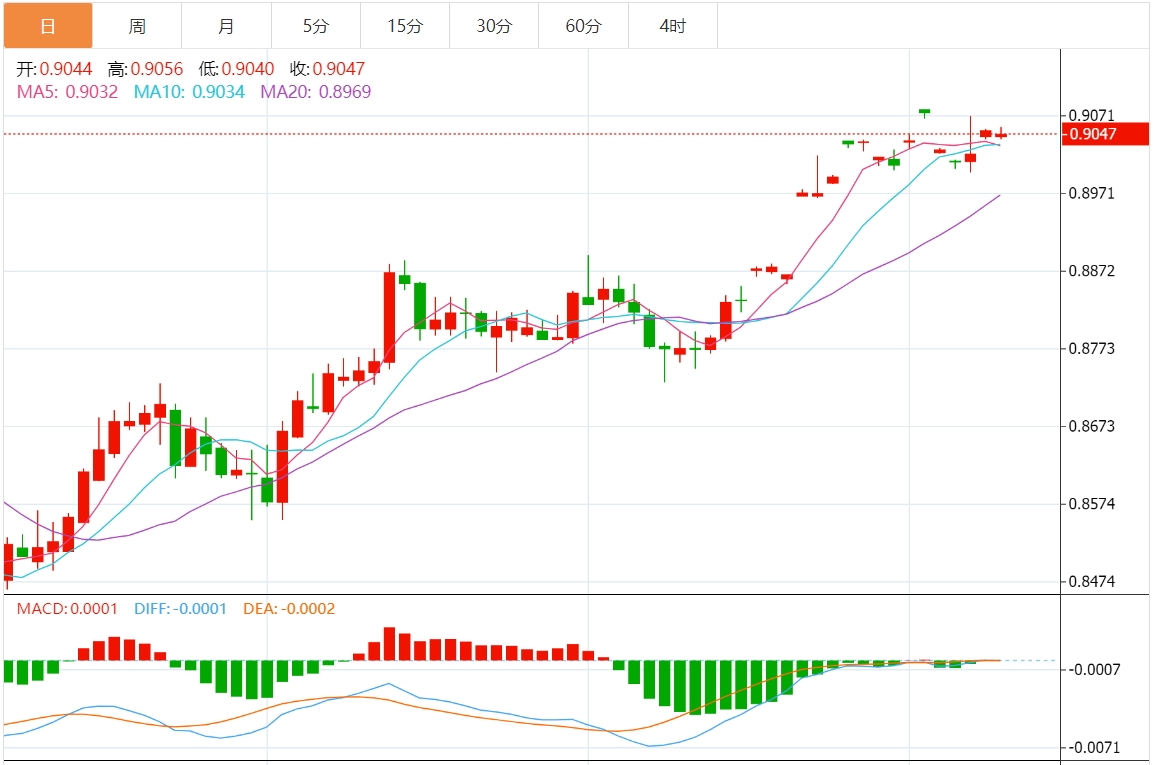Screen dimensions: 1173x765
Task: Open the 15分 timeframe tab
Action: point(405,26)
